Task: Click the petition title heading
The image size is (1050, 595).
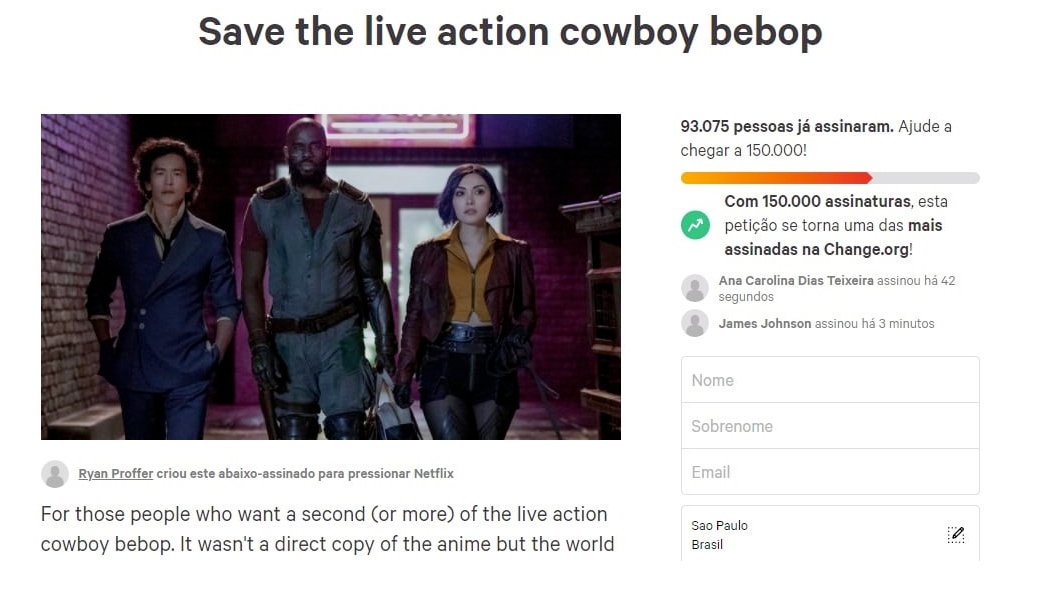Action: [x=510, y=32]
